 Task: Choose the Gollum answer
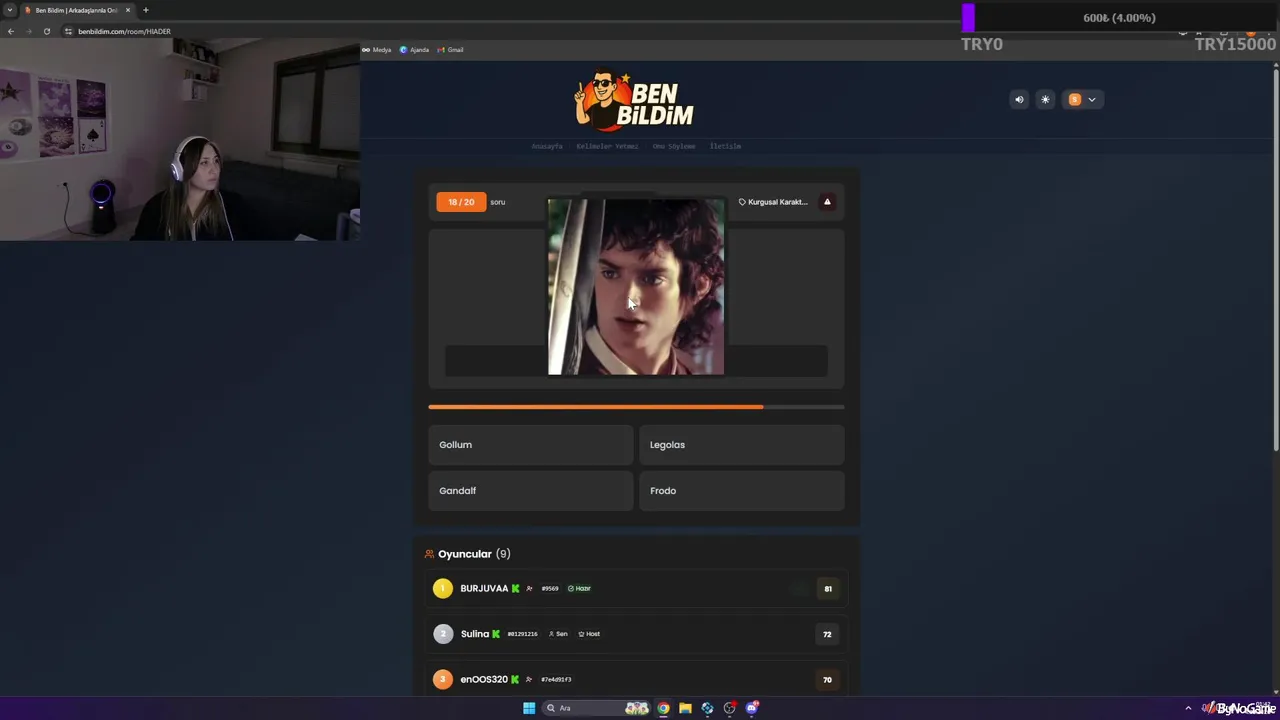tap(530, 445)
